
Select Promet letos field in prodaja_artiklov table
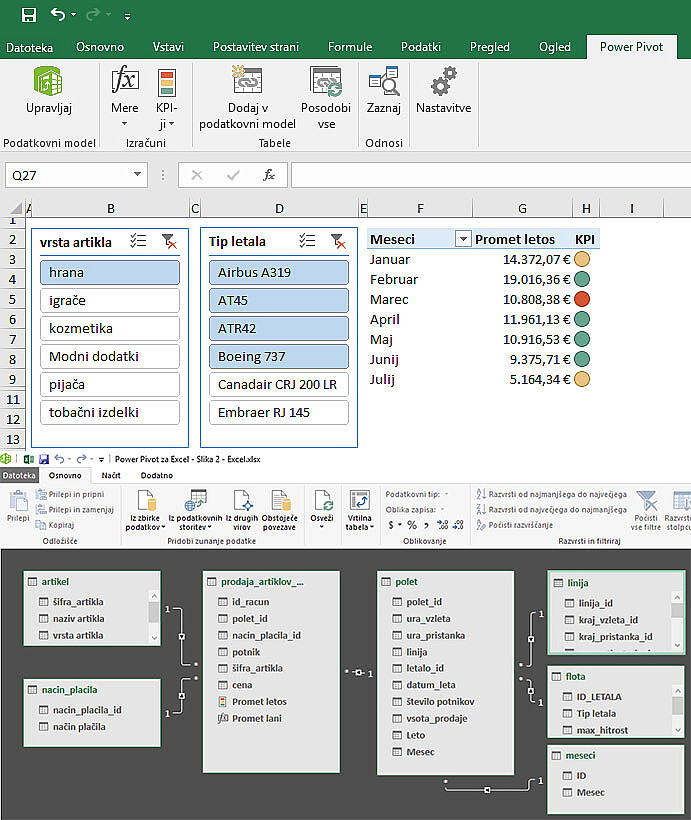tap(253, 702)
